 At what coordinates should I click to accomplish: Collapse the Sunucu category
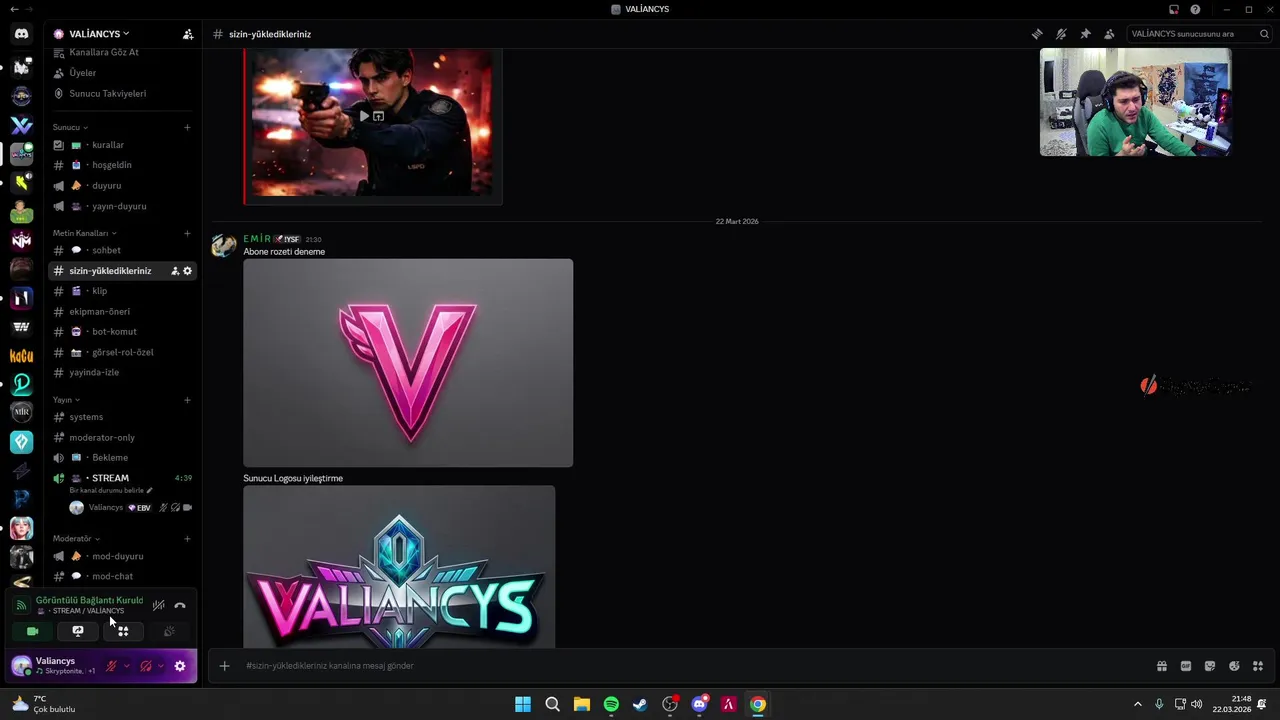pos(70,127)
